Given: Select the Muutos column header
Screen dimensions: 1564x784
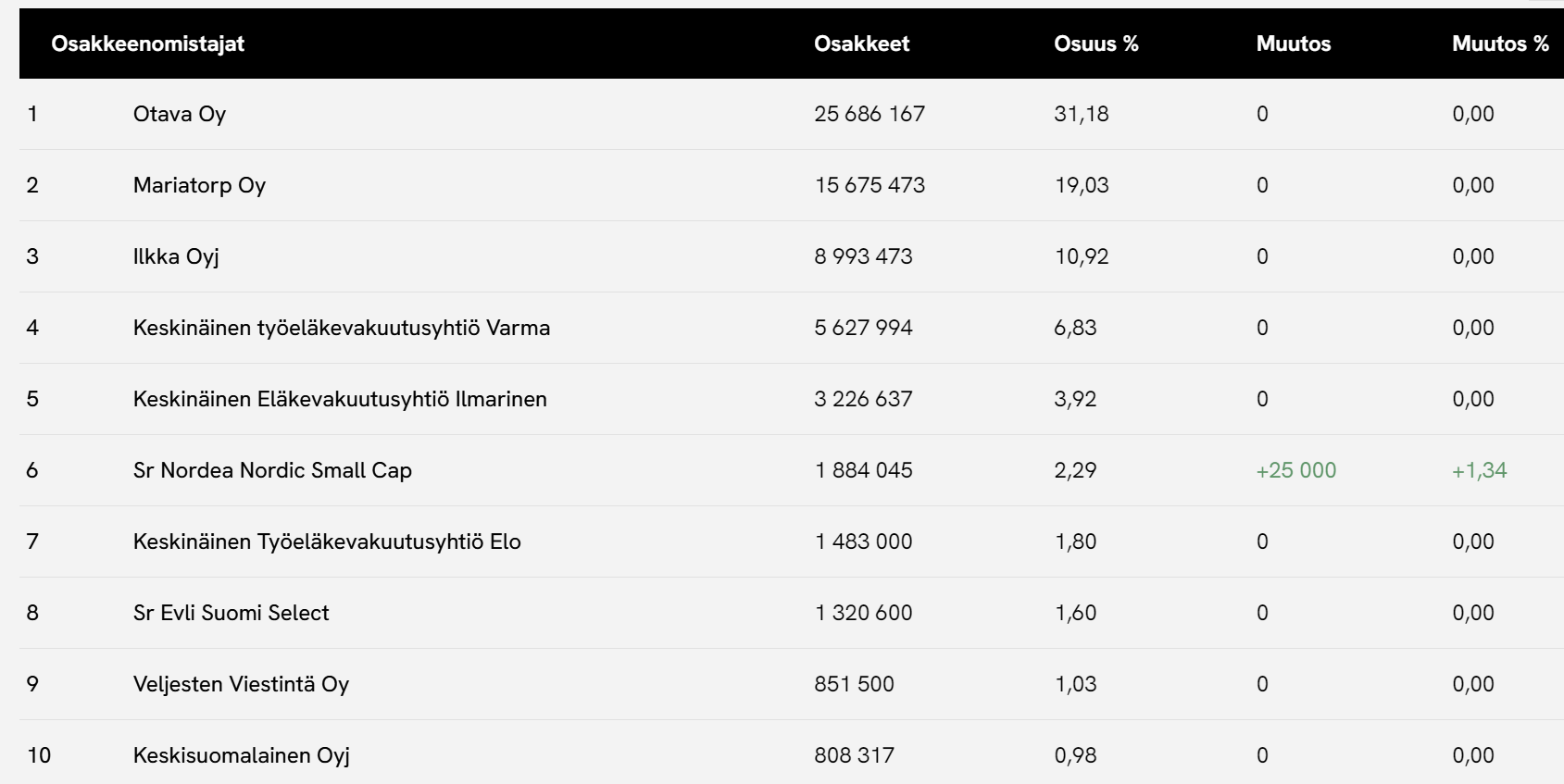Looking at the screenshot, I should 1293,44.
